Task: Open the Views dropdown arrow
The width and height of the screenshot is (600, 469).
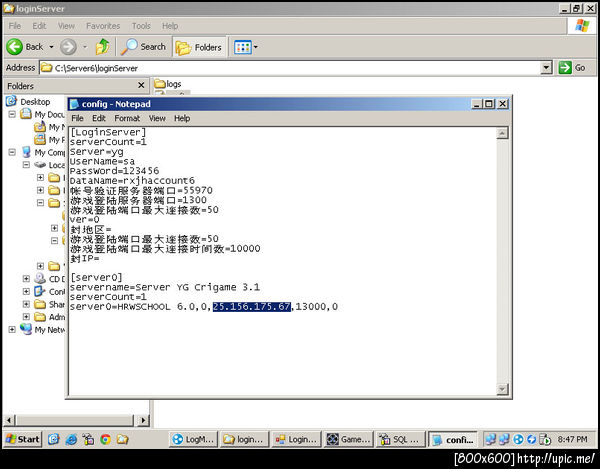Action: pyautogui.click(x=256, y=47)
